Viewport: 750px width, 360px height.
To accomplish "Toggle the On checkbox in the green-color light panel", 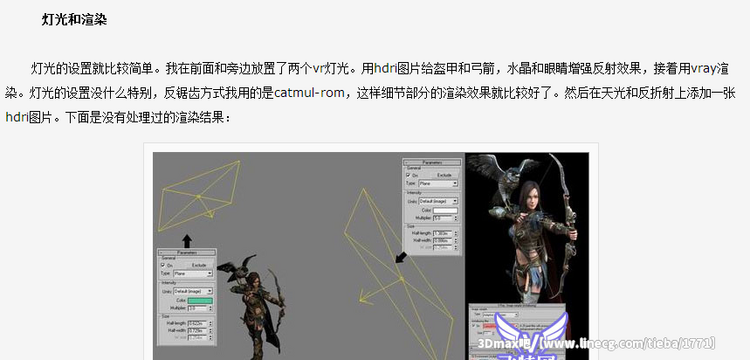I will [163, 265].
